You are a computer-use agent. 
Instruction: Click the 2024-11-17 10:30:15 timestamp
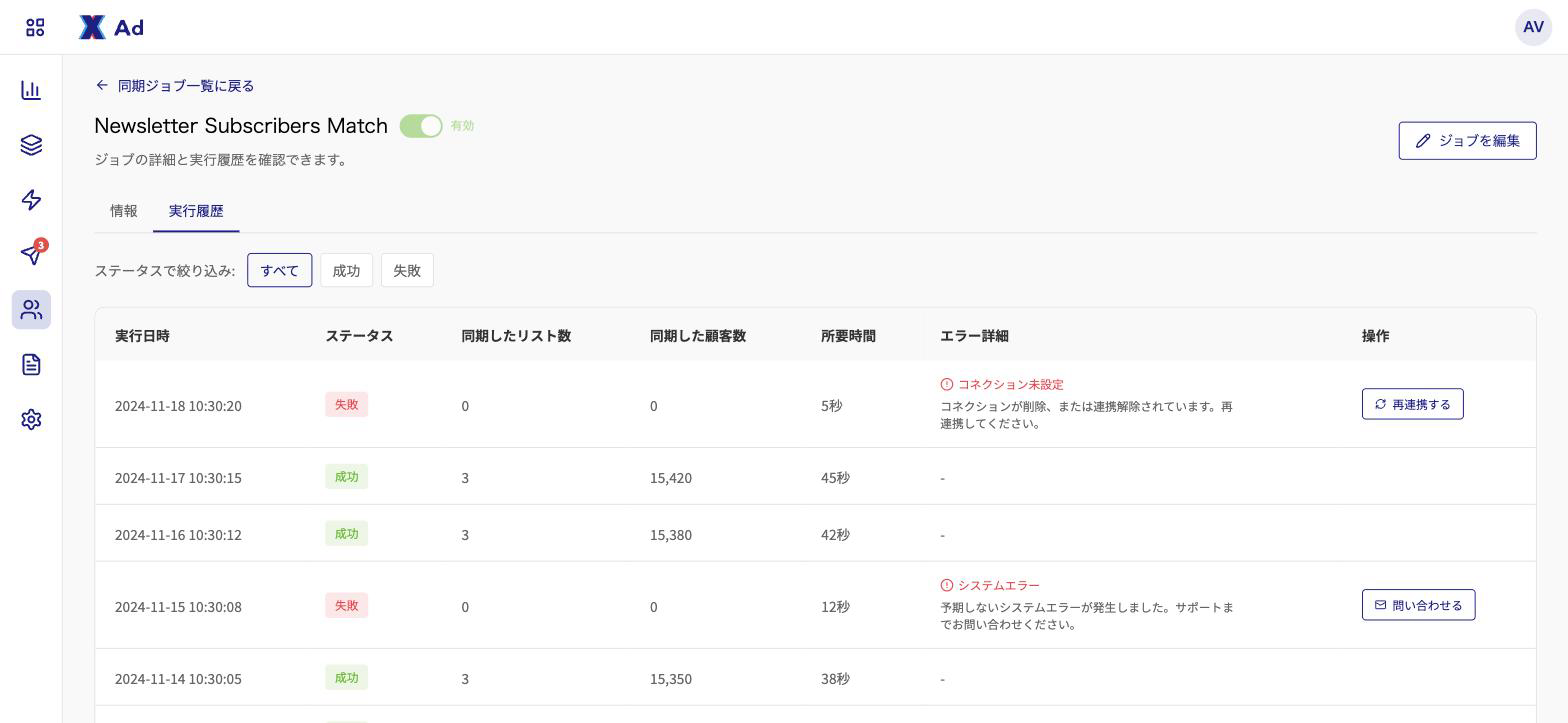178,478
